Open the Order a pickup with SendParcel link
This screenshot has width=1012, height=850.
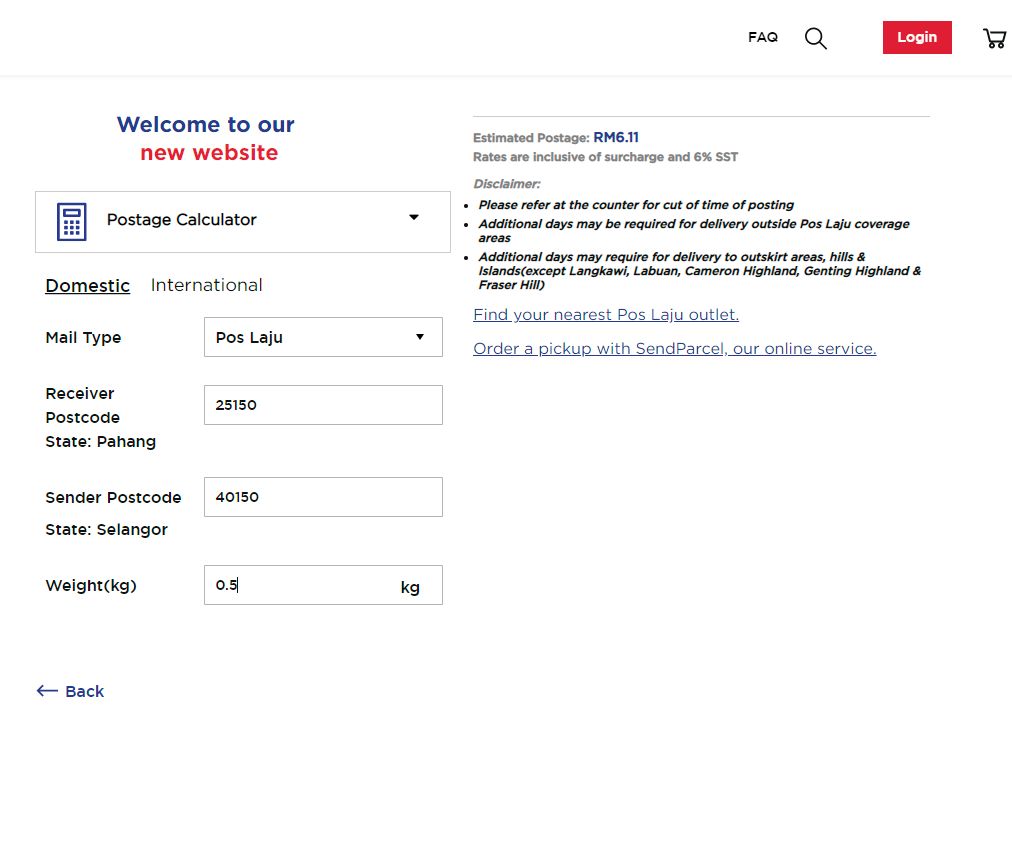(x=674, y=349)
